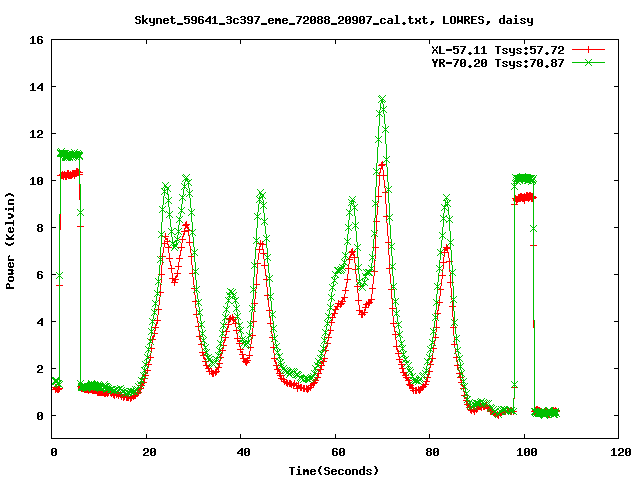This screenshot has width=640, height=480.
Task: Click the Time(Seconds) x-axis label
Action: [x=334, y=471]
